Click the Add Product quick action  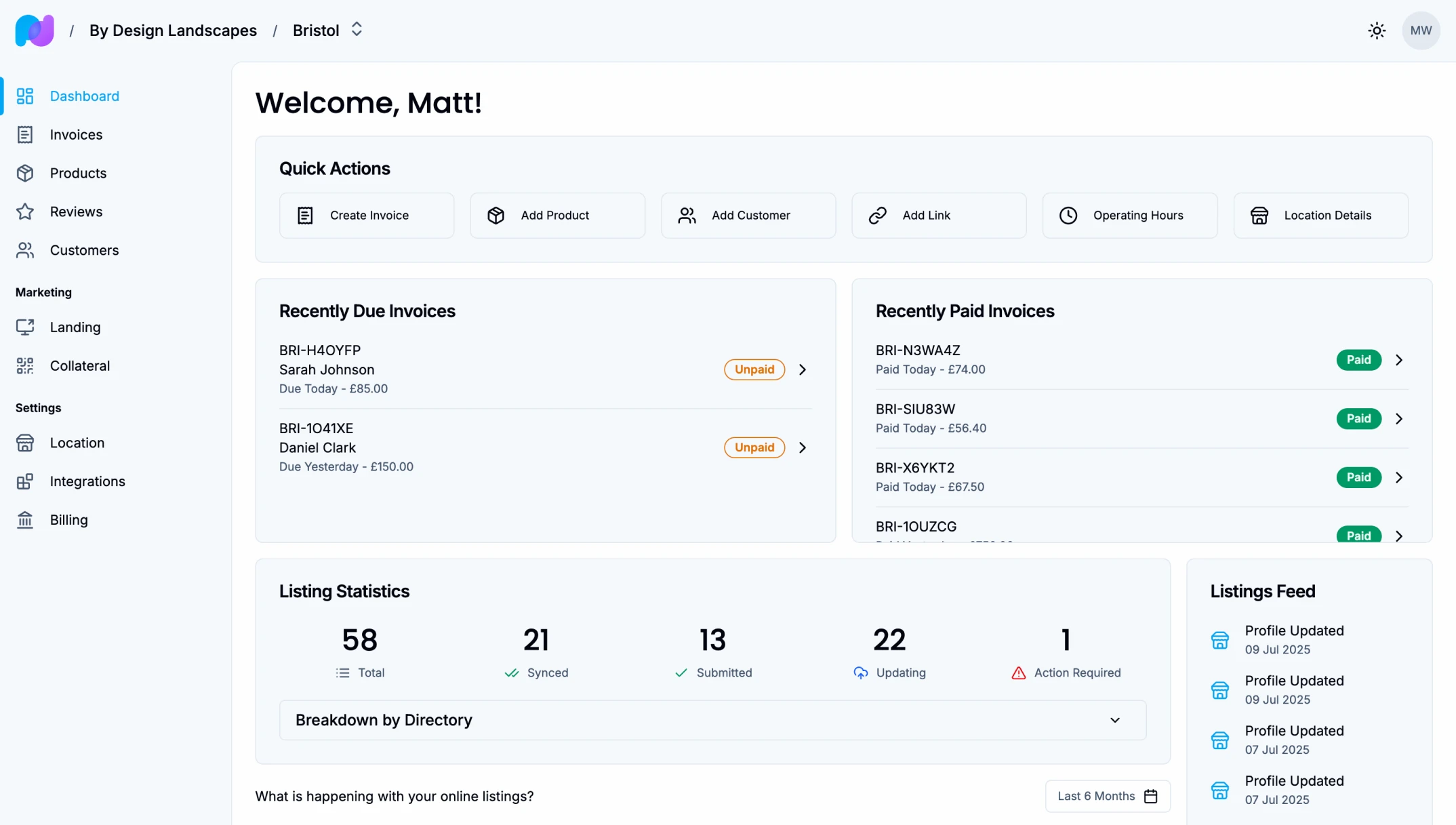pos(557,216)
